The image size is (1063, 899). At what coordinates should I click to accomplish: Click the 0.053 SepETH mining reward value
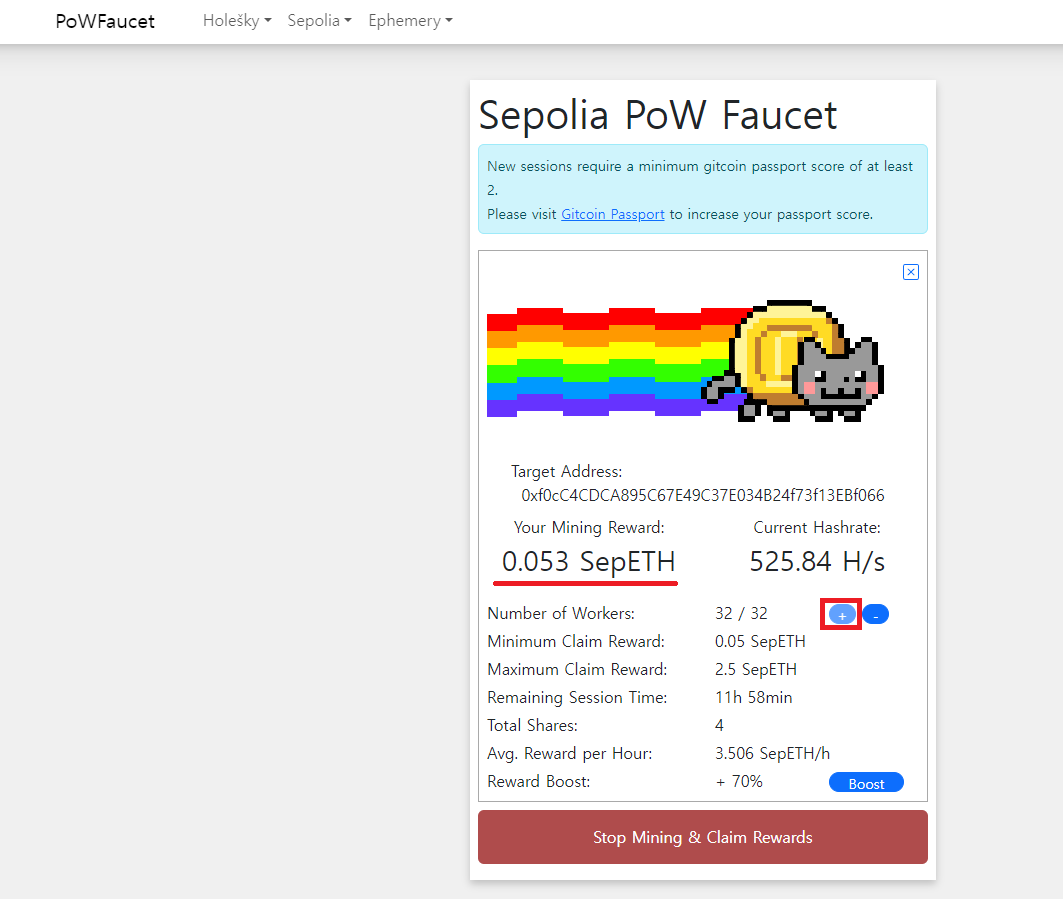coord(588,562)
